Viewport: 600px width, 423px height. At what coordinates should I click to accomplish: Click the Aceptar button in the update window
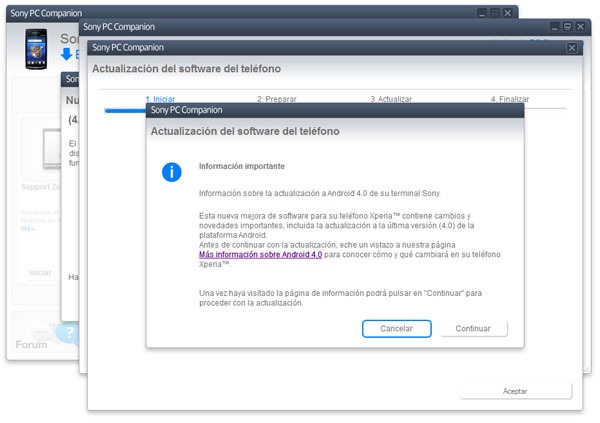[x=515, y=391]
